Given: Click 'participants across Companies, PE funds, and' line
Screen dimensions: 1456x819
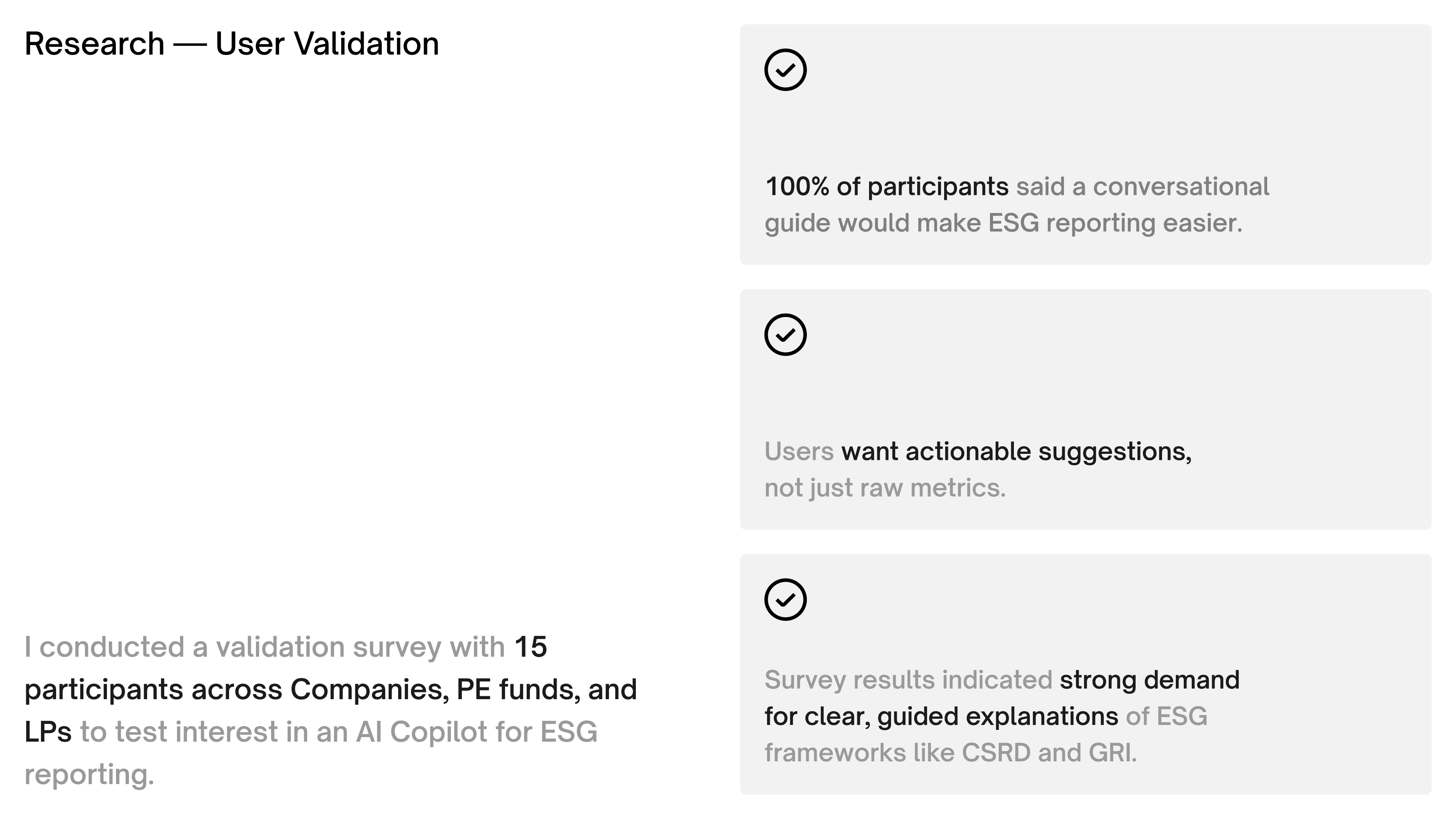Looking at the screenshot, I should tap(331, 690).
